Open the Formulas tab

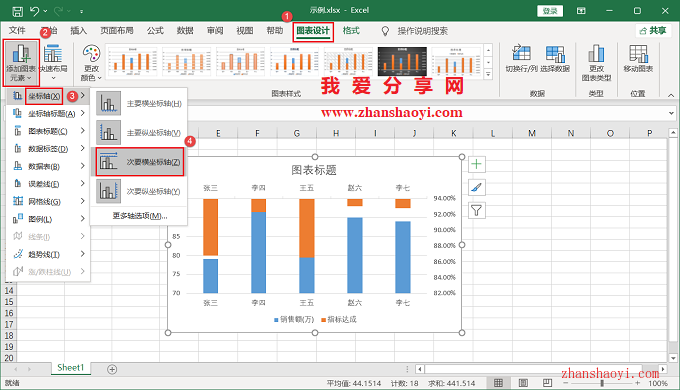(x=155, y=31)
